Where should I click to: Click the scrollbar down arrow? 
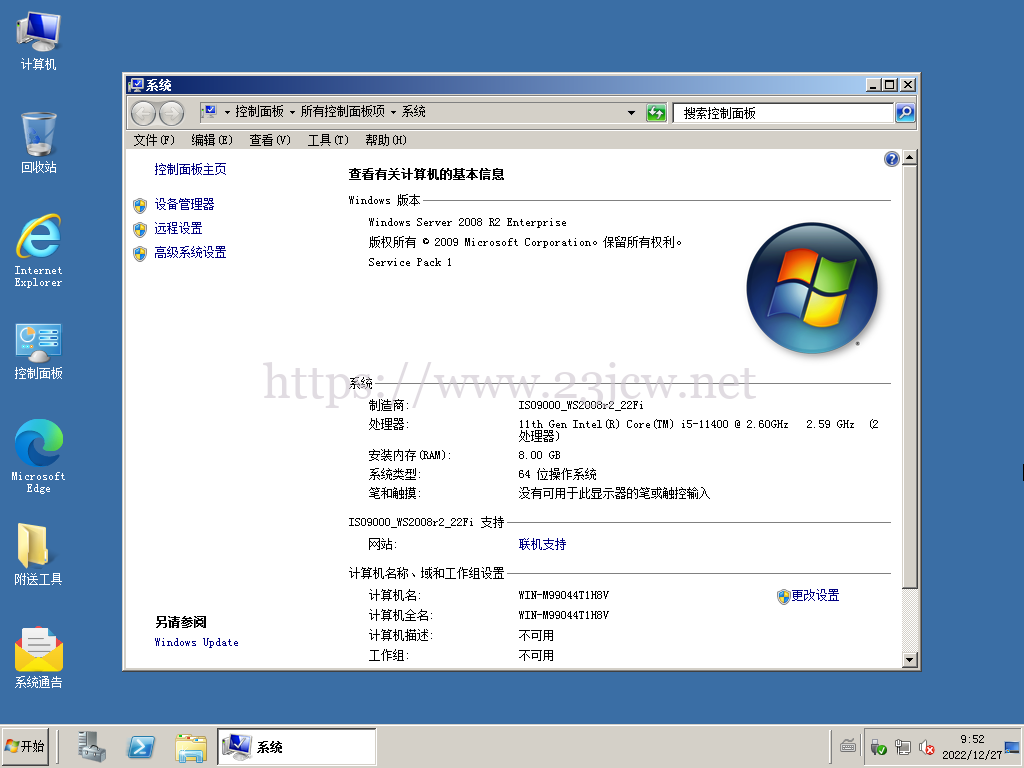[x=910, y=660]
